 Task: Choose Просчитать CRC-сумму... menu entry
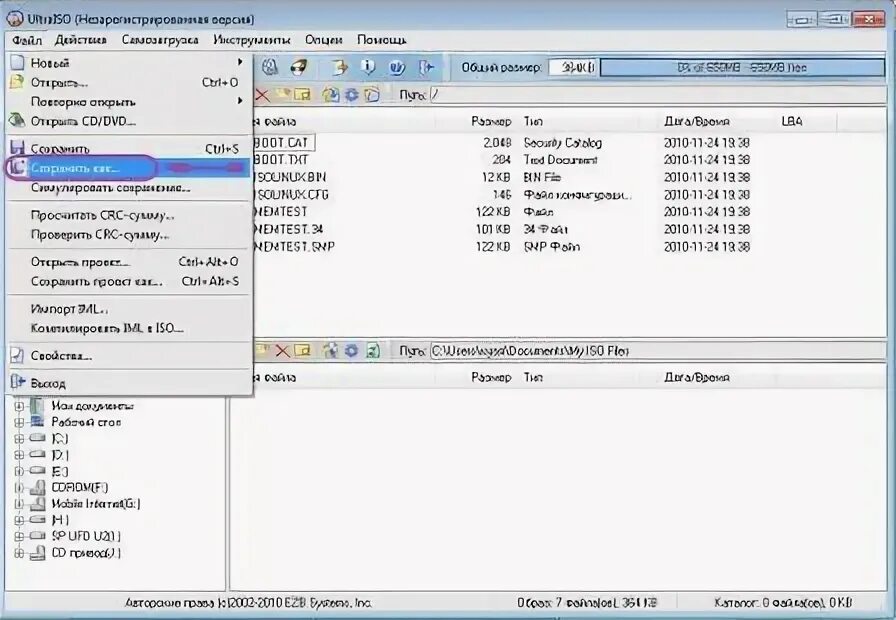point(129,216)
